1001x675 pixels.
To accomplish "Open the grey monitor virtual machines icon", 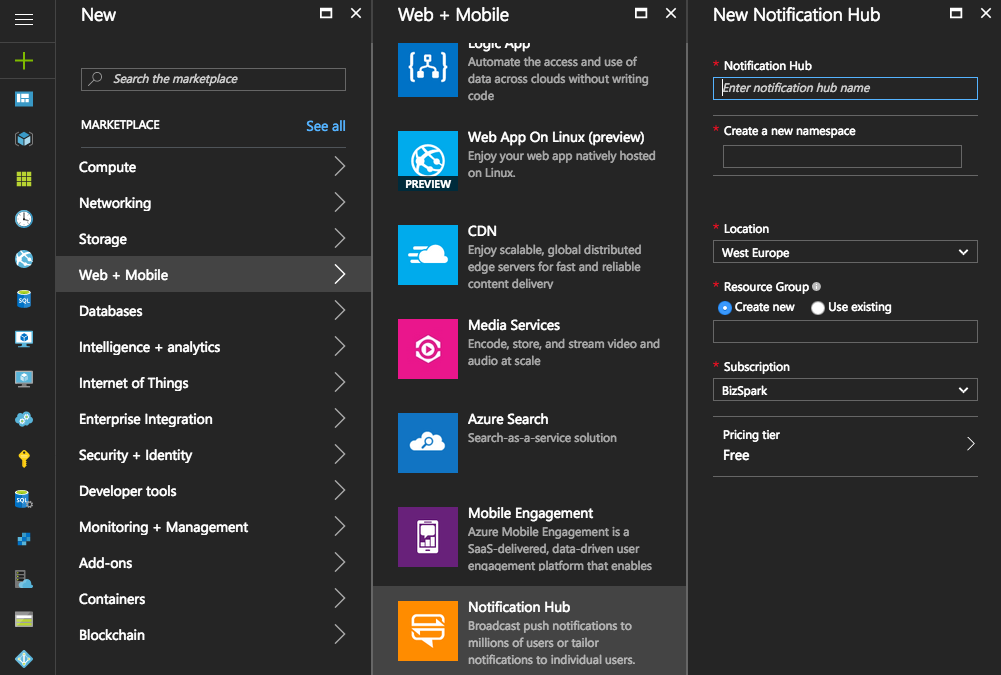I will tap(24, 379).
